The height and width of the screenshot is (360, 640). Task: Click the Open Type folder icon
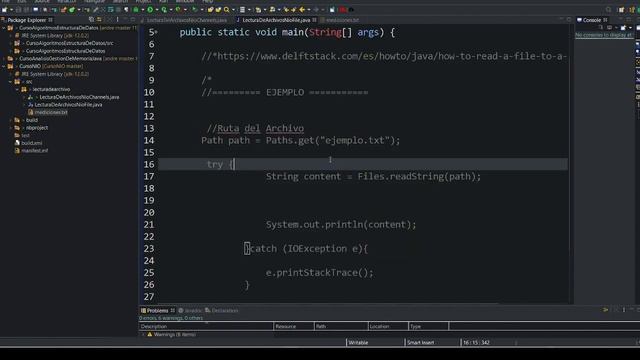pos(211,9)
